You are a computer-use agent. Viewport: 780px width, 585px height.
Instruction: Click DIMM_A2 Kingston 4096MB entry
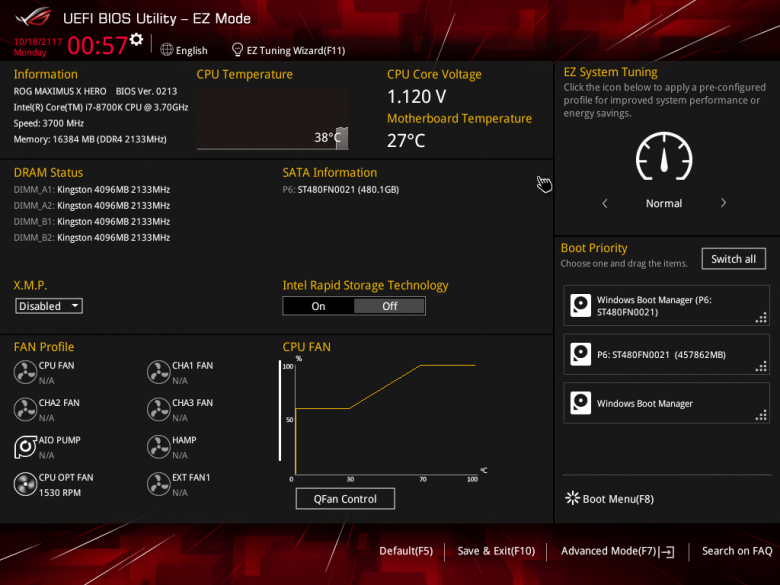[92, 205]
